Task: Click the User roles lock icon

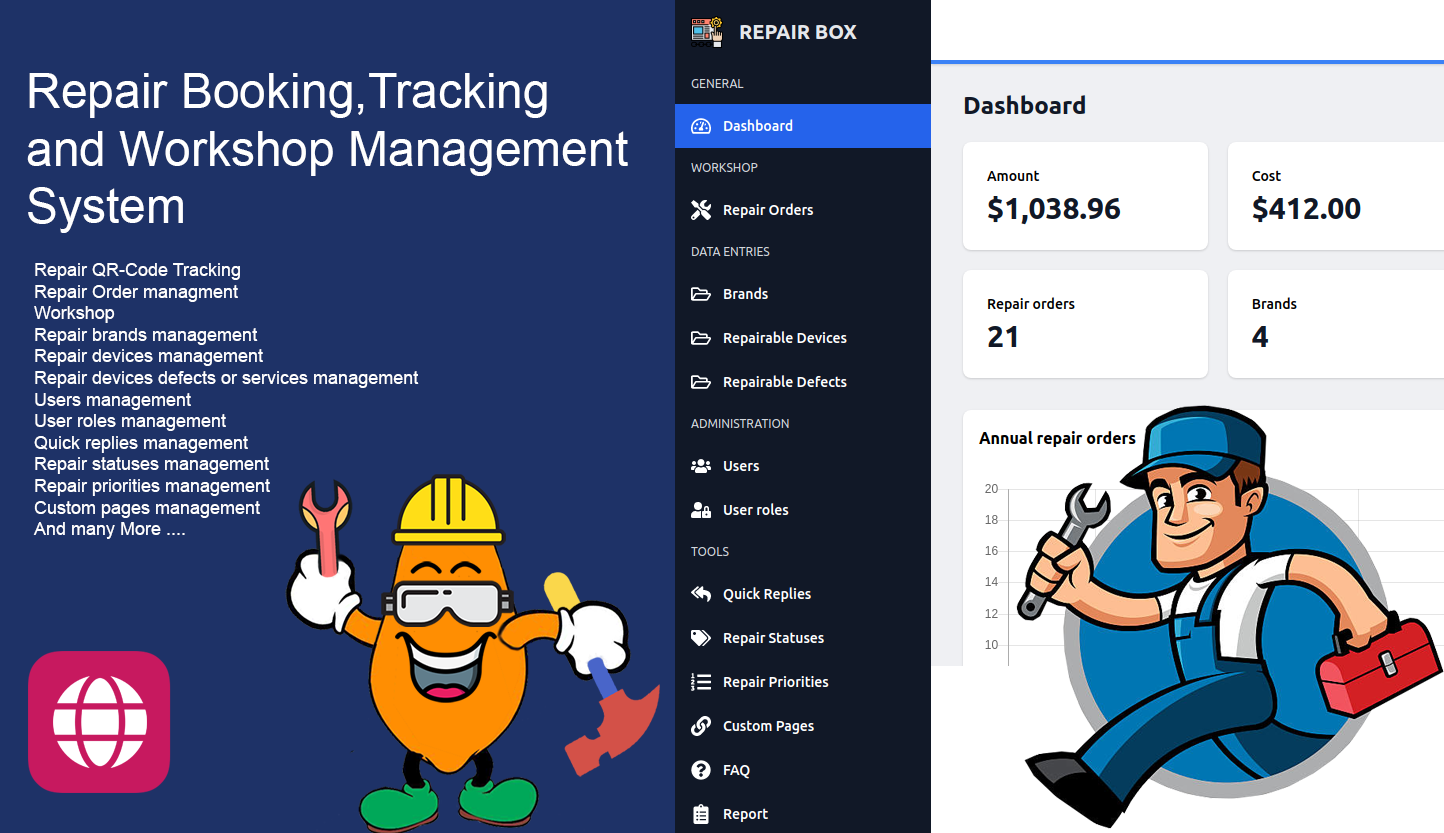Action: tap(701, 510)
